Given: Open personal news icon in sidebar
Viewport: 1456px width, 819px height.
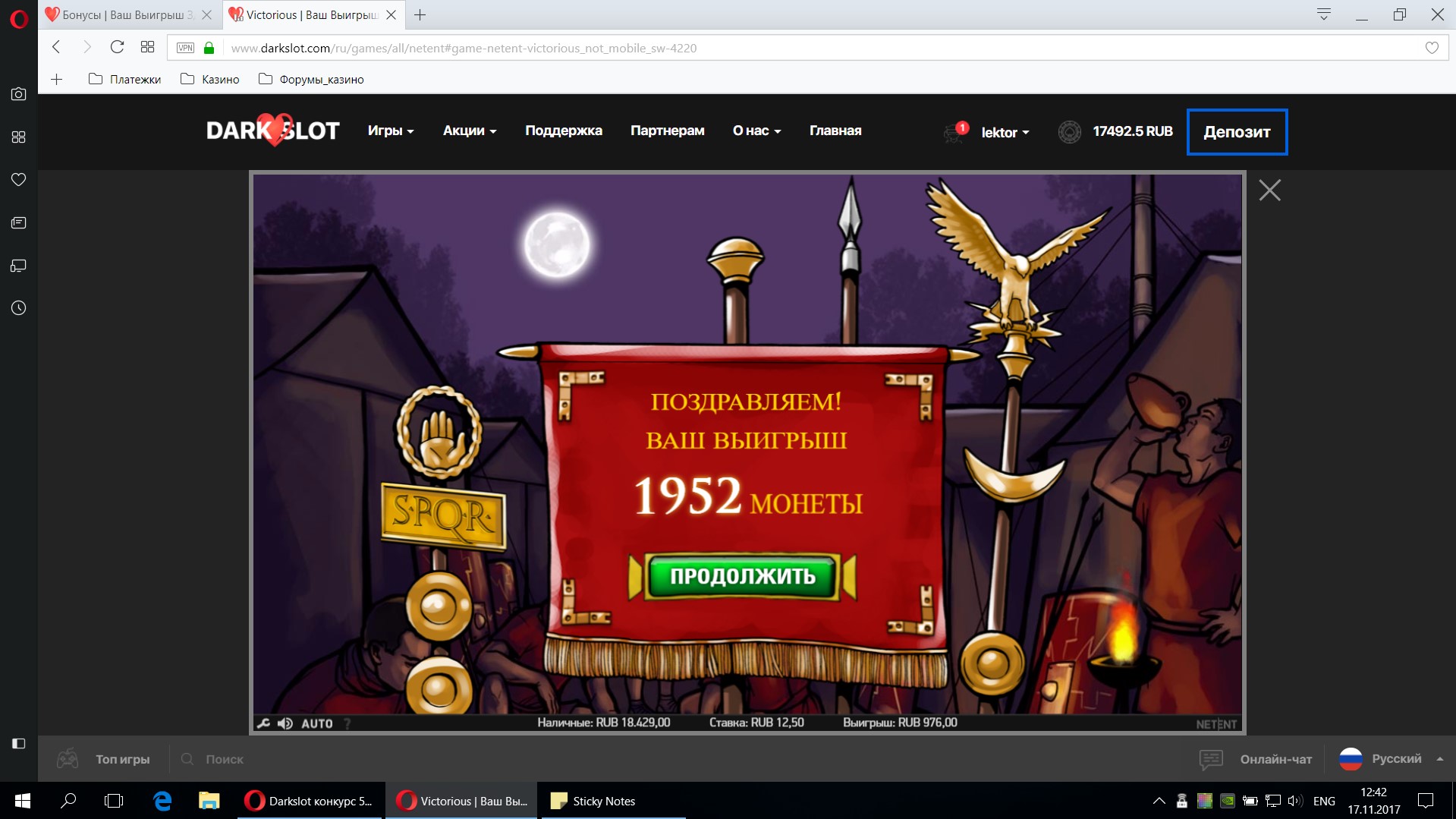Looking at the screenshot, I should click(x=19, y=223).
